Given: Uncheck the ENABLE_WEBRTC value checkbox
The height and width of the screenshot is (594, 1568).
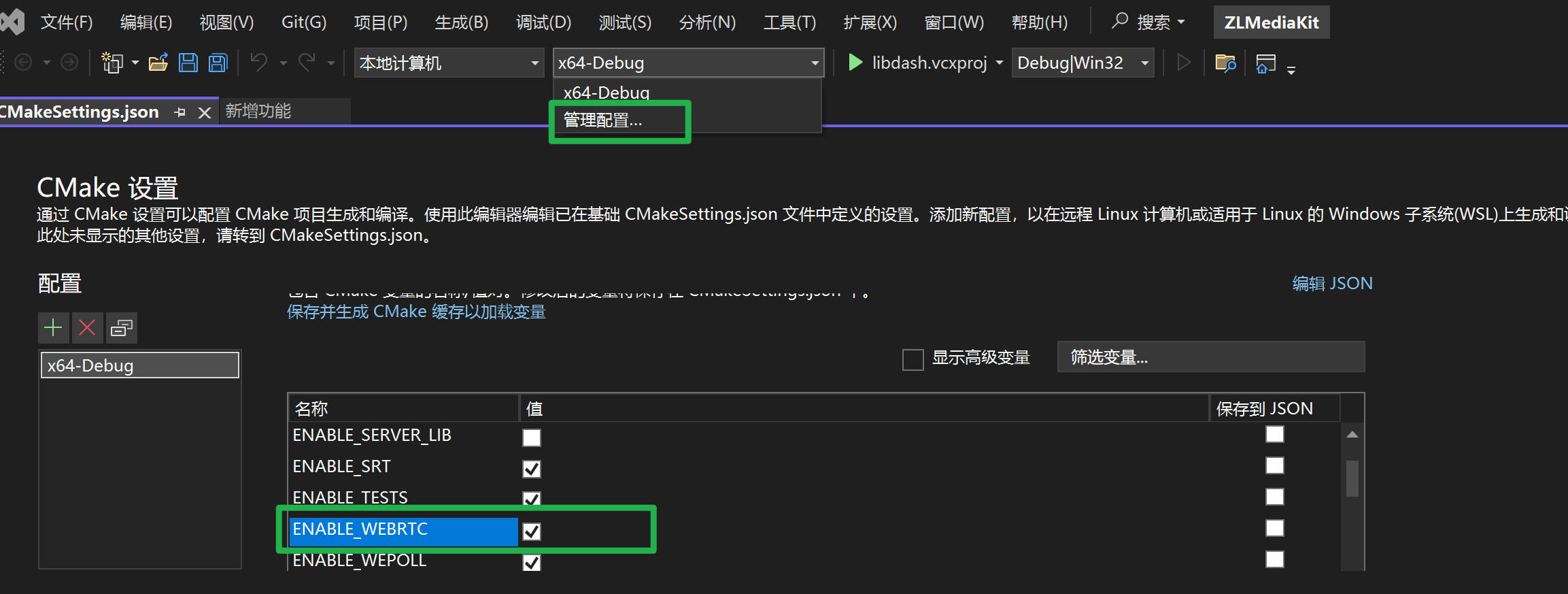Looking at the screenshot, I should [532, 531].
